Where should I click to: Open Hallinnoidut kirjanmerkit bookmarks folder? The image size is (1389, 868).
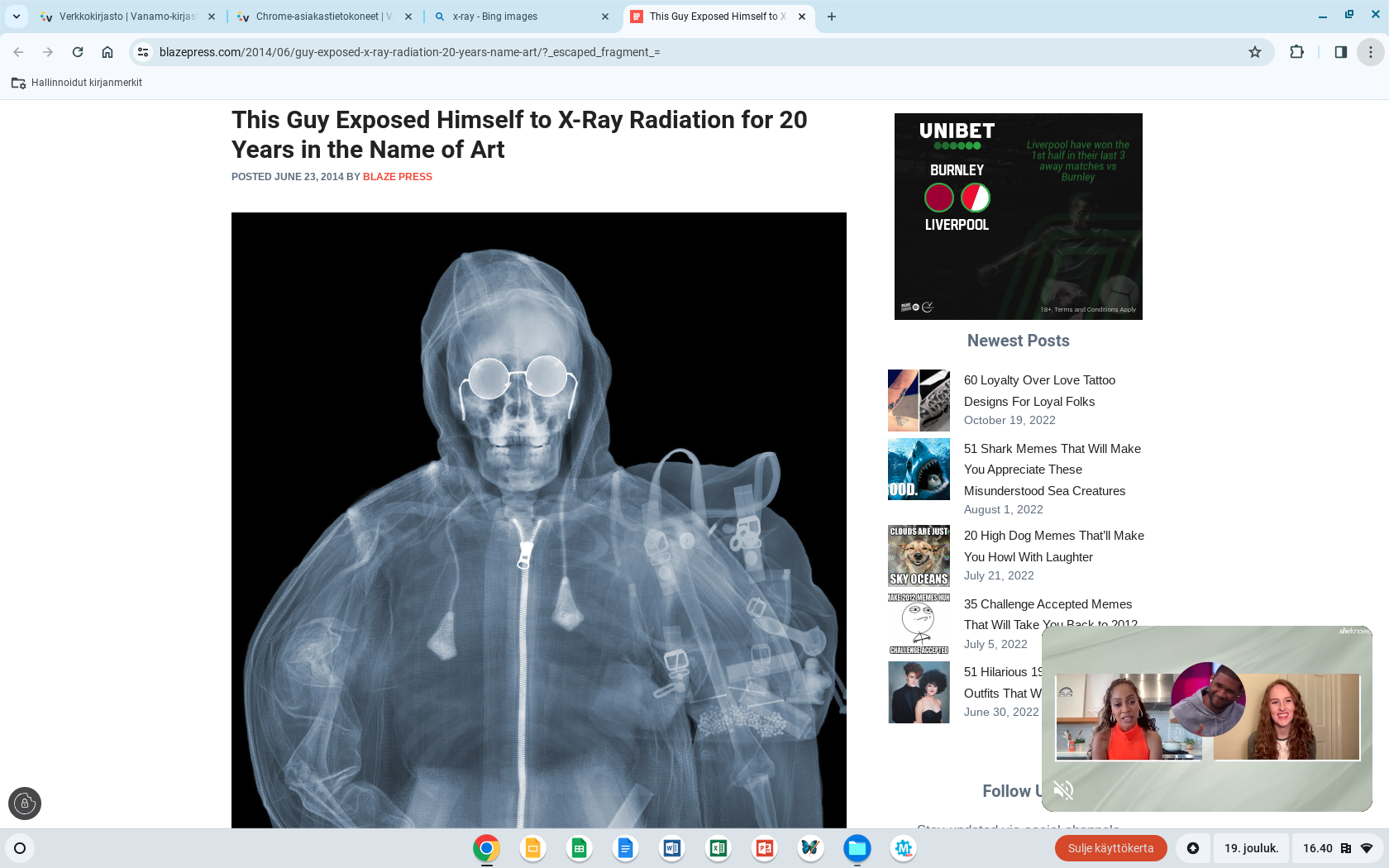click(x=76, y=83)
